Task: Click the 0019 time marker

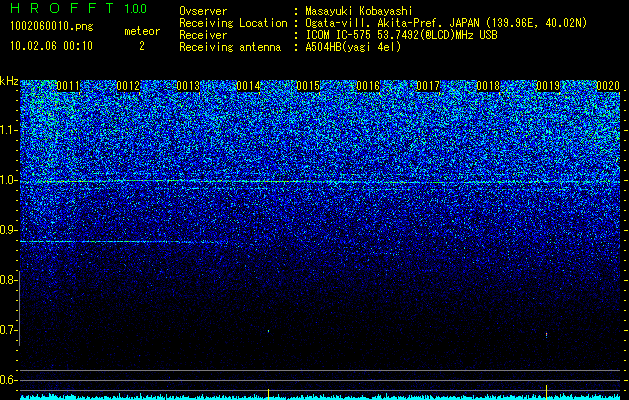Action: [548, 86]
